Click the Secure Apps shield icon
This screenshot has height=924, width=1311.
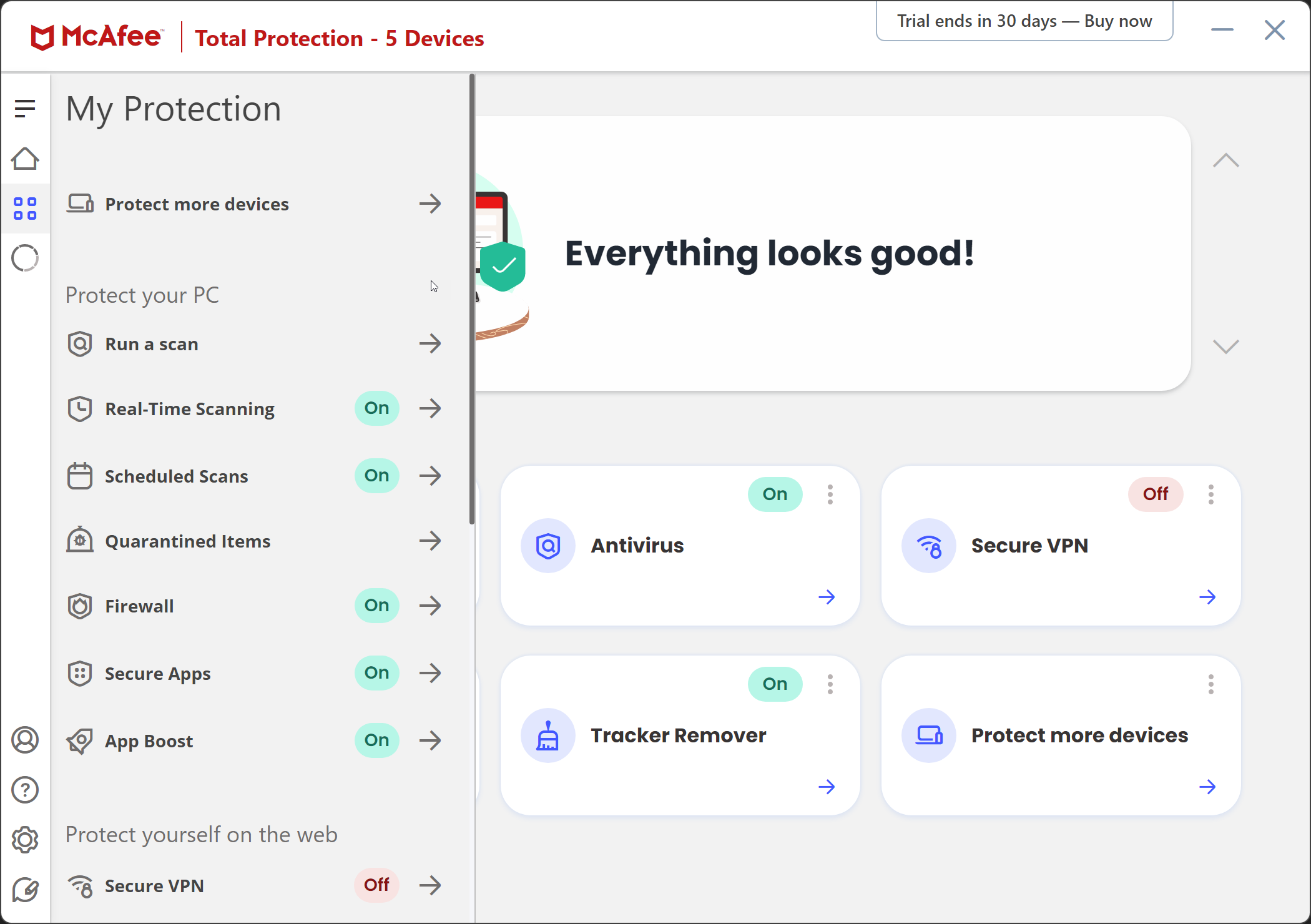click(80, 673)
